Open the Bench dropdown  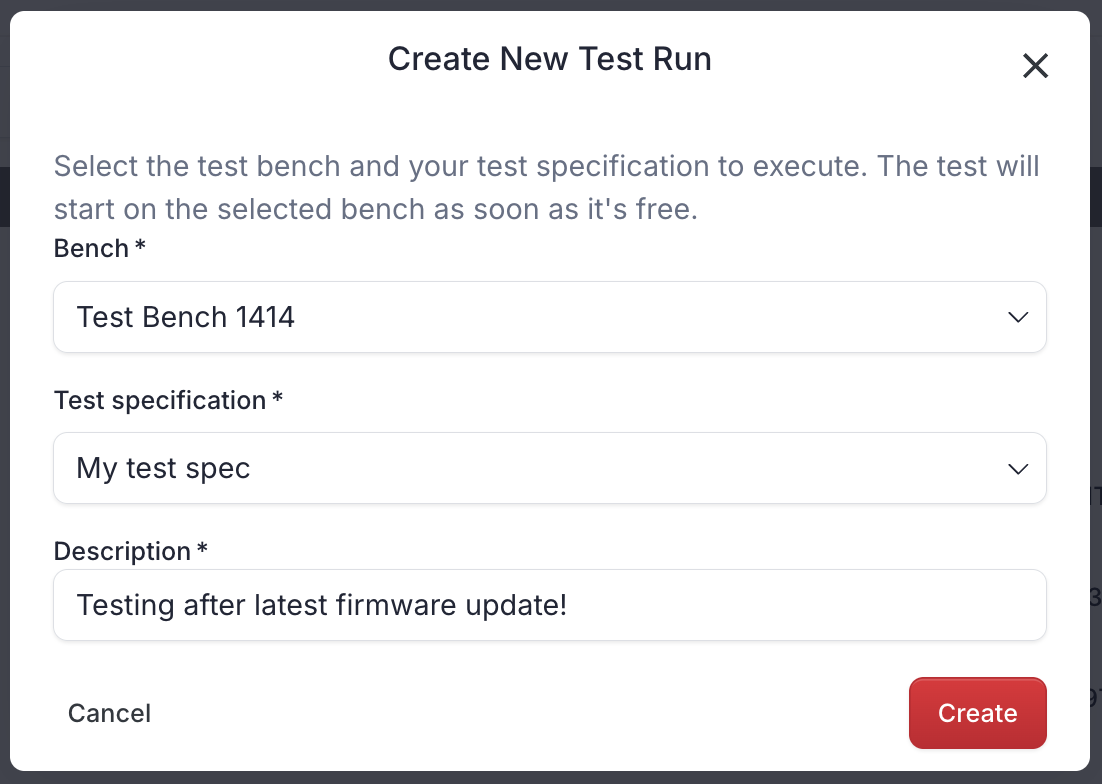(x=549, y=317)
